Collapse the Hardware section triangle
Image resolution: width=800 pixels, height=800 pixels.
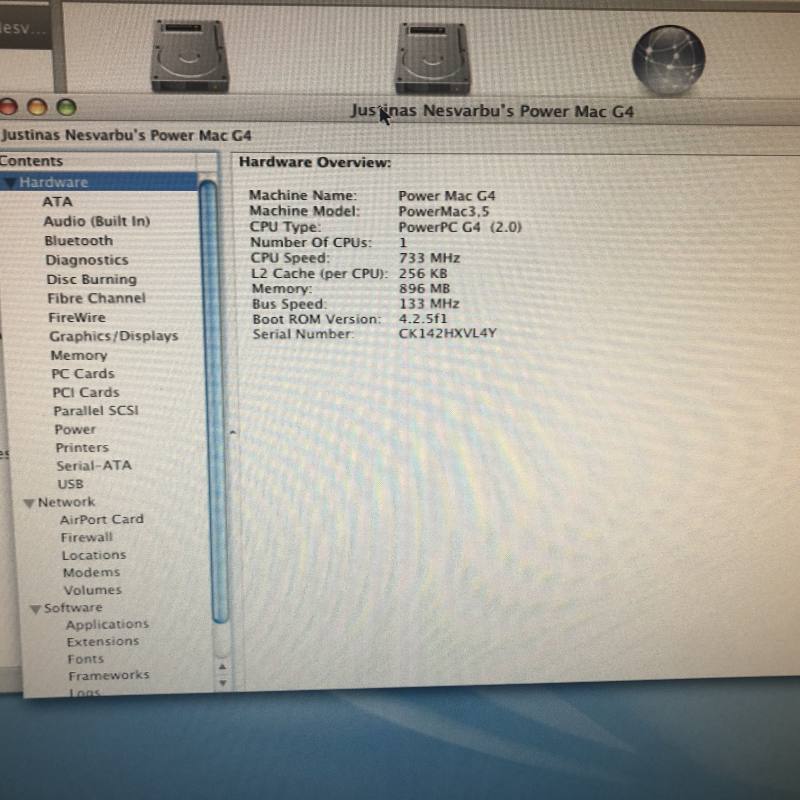(10, 183)
